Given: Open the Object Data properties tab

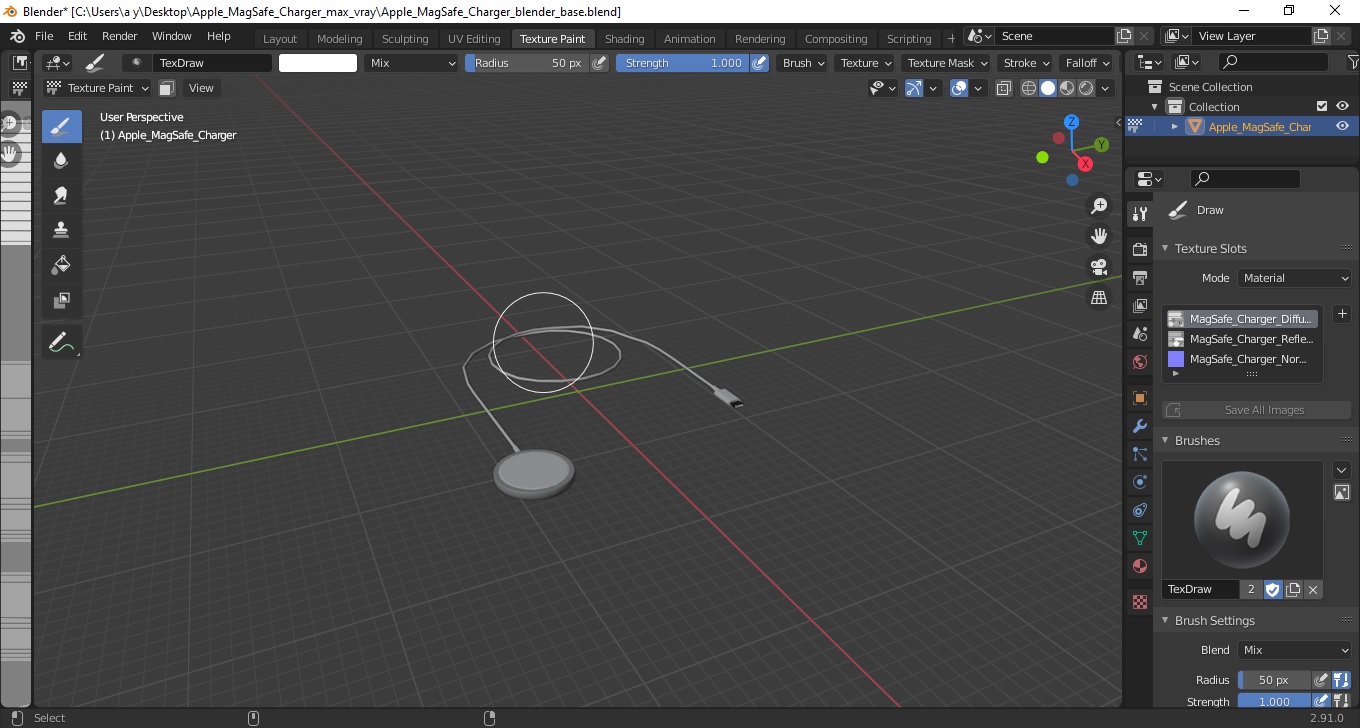Looking at the screenshot, I should (x=1139, y=538).
